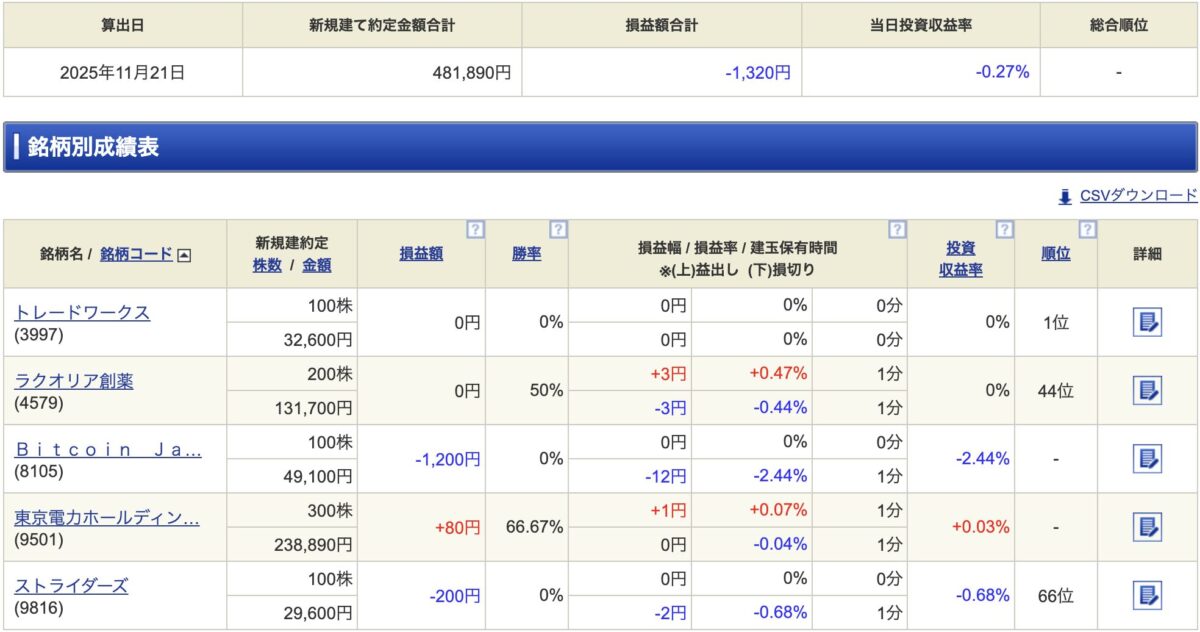Toggle sort arrow beside 銘柄コード
This screenshot has height=632, width=1200.
[184, 255]
